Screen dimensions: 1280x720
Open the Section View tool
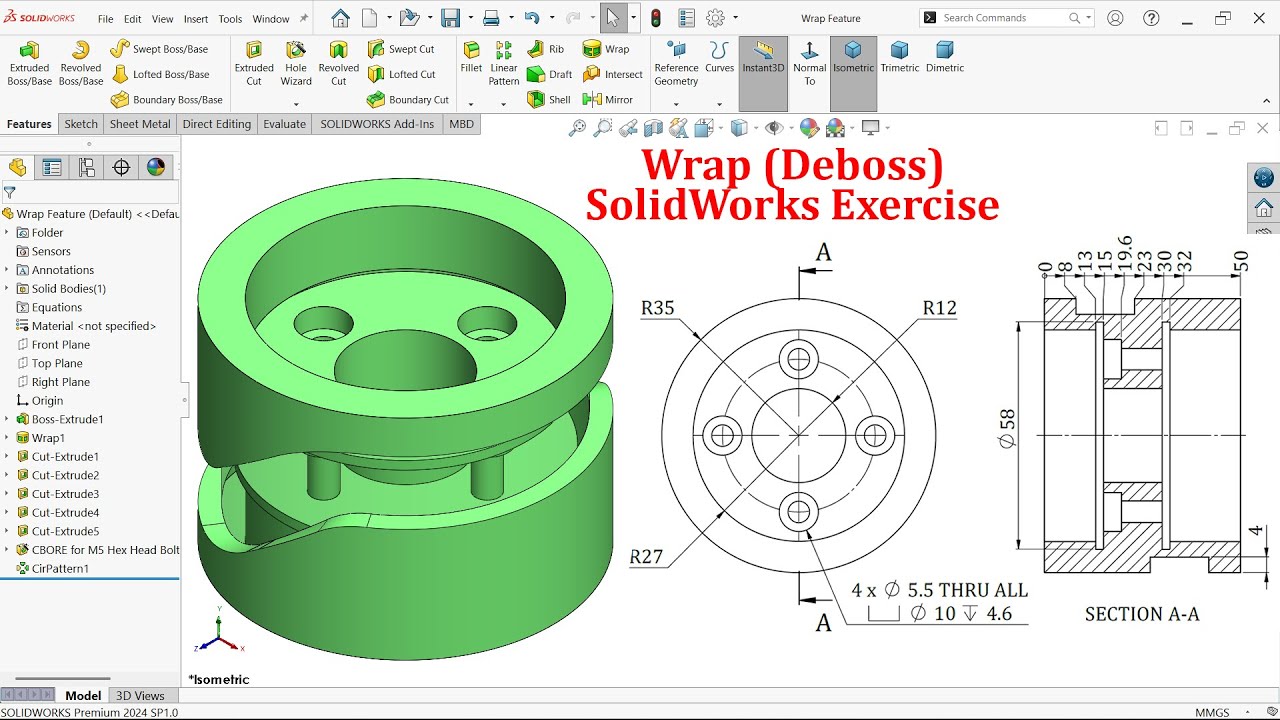653,128
